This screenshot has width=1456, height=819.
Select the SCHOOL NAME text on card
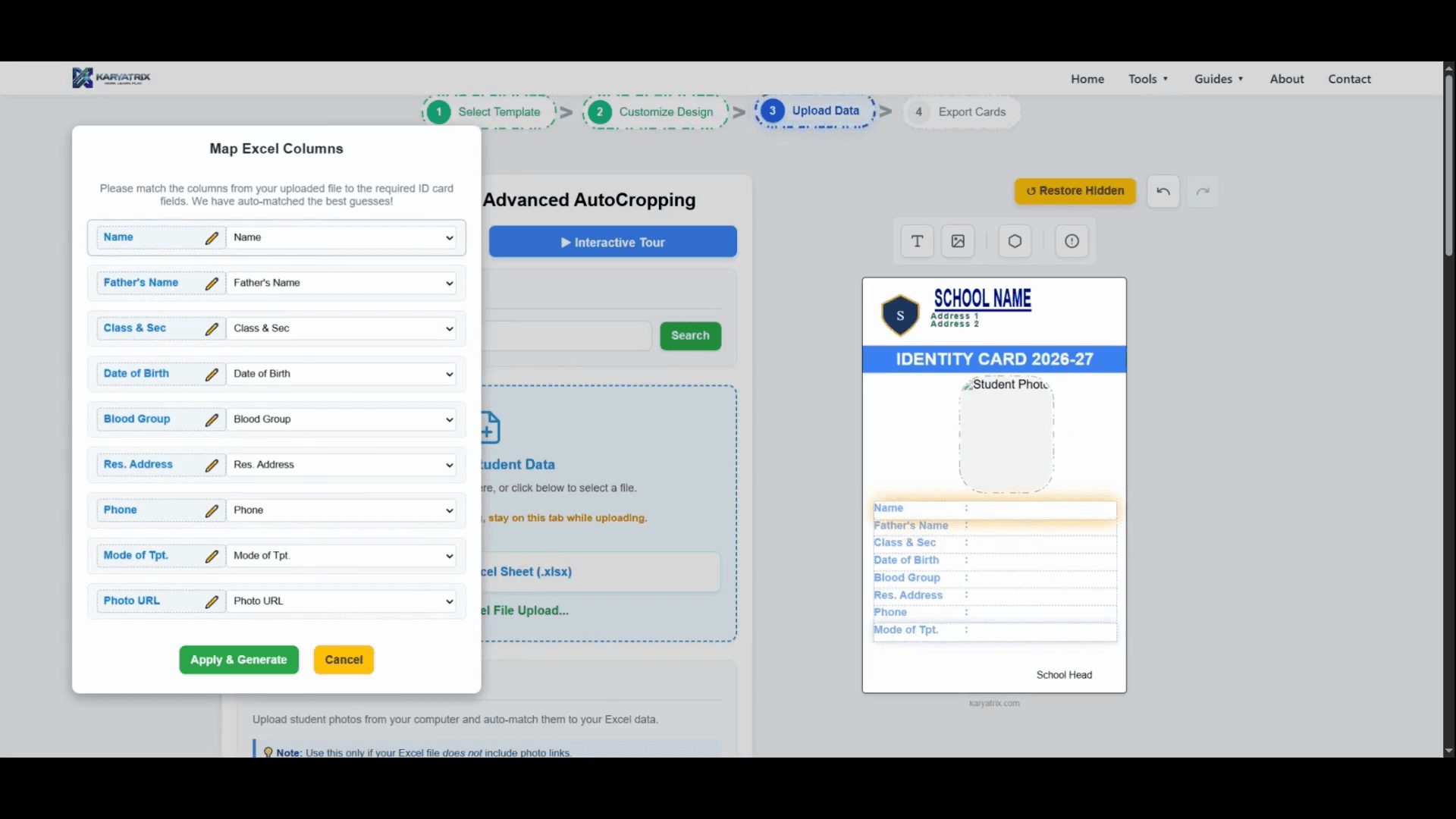click(x=982, y=299)
